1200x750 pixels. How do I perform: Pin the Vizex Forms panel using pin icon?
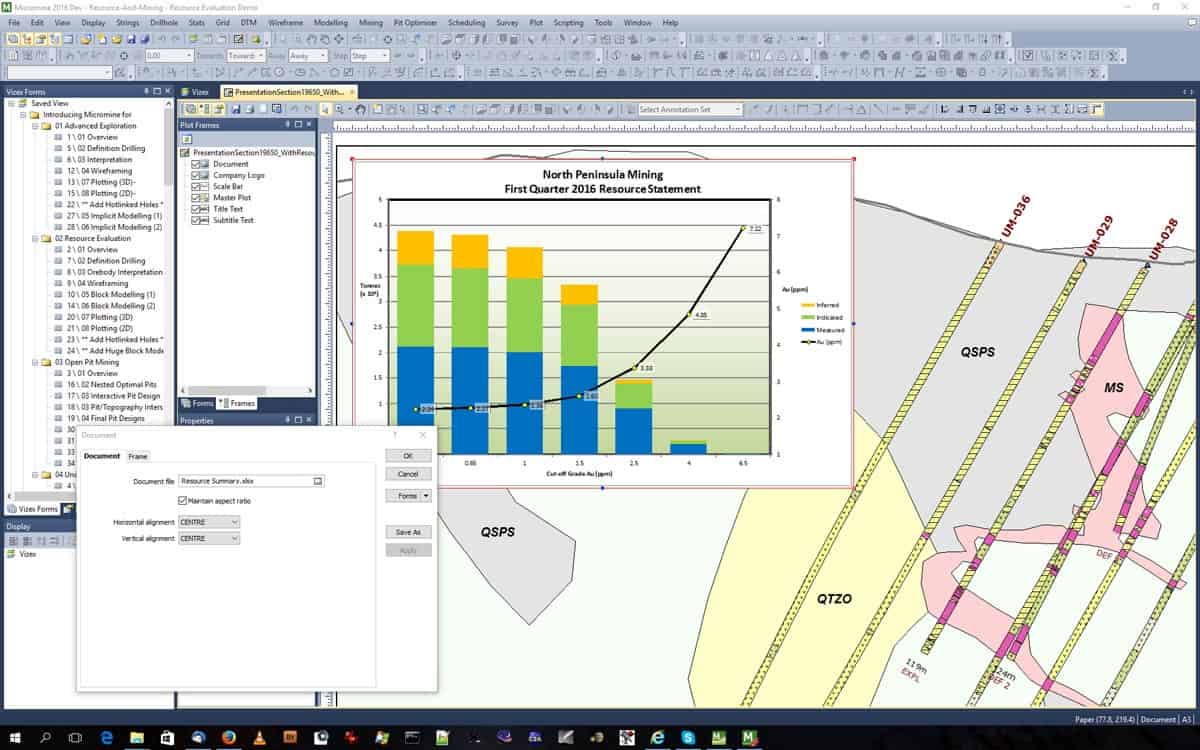click(x=147, y=90)
